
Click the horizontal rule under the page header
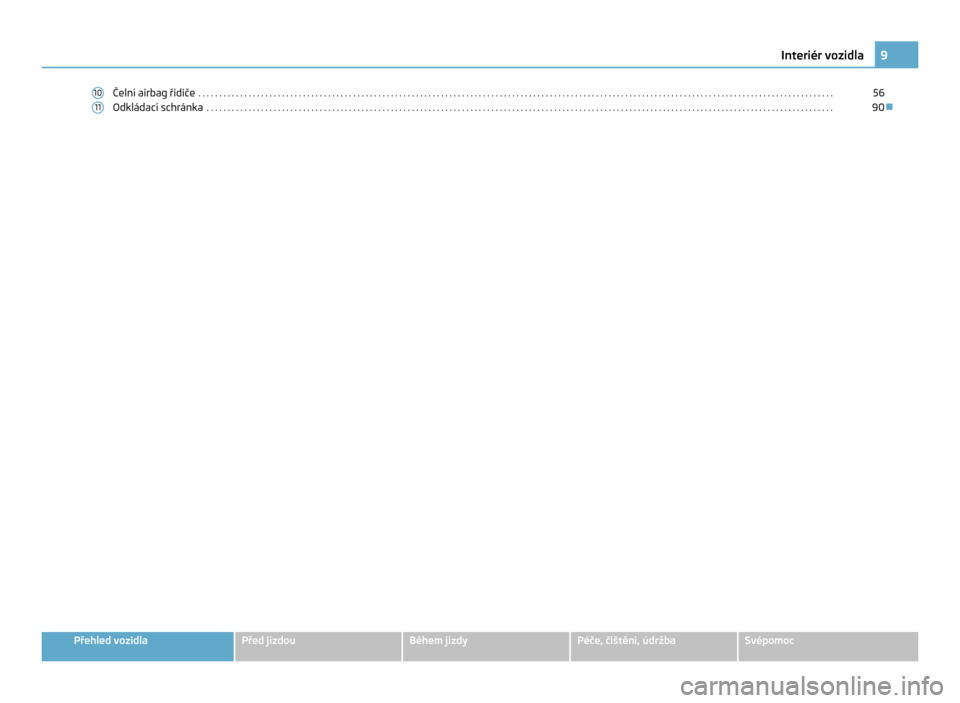[450, 68]
